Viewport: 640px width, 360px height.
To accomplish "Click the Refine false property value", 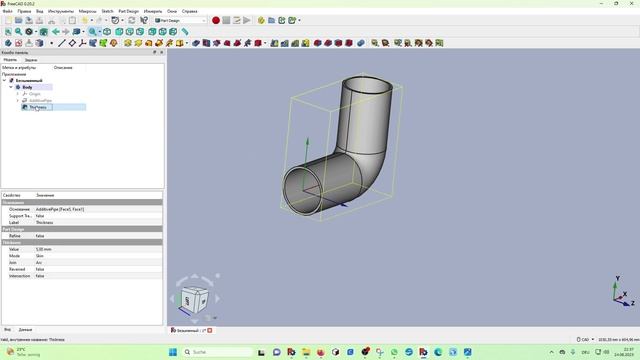I will point(98,236).
